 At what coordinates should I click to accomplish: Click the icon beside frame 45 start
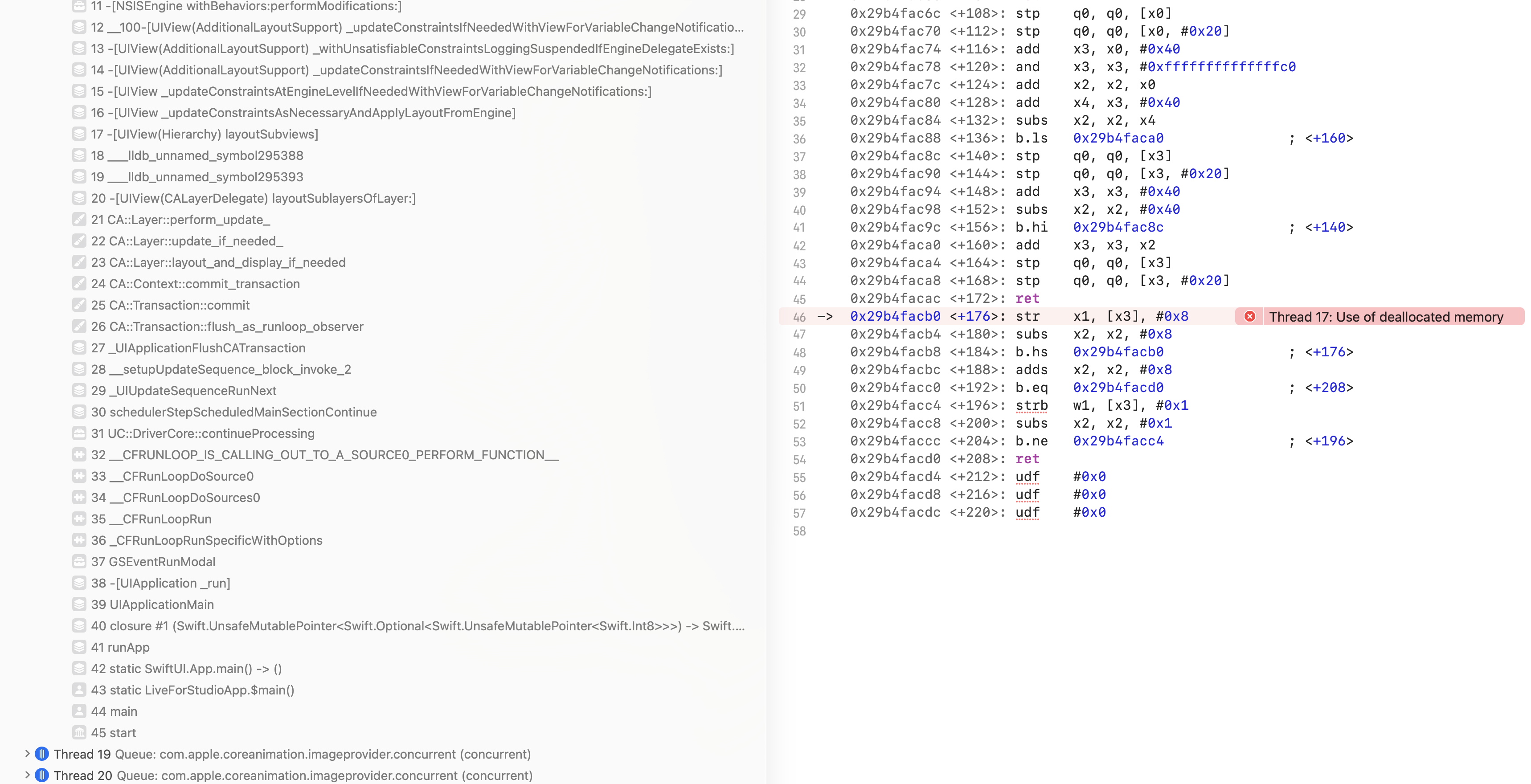(x=79, y=732)
